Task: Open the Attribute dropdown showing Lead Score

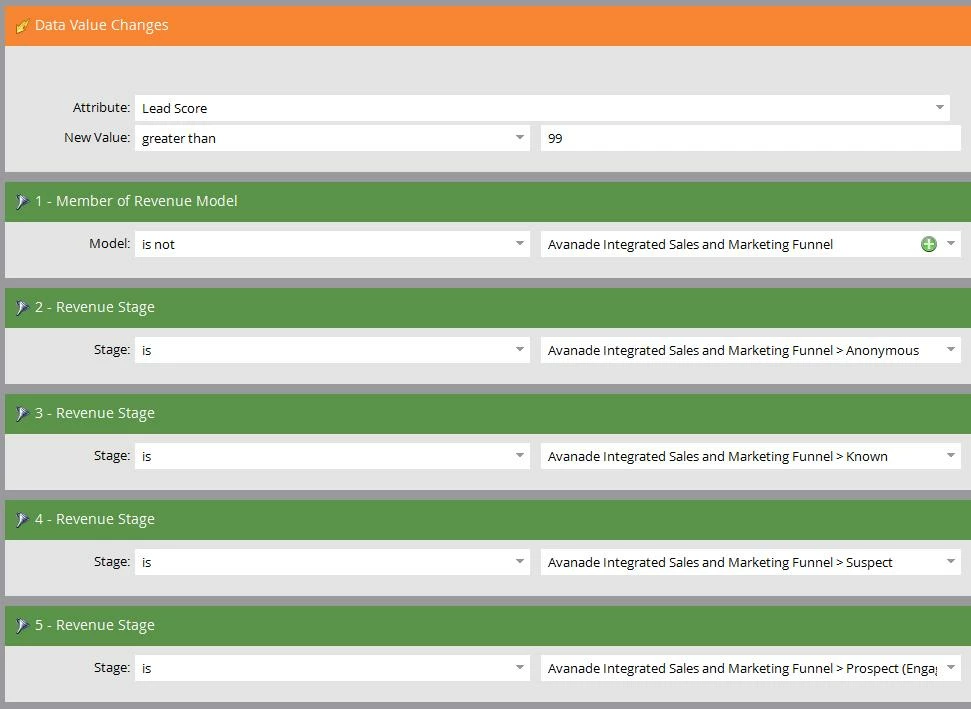Action: click(x=939, y=108)
